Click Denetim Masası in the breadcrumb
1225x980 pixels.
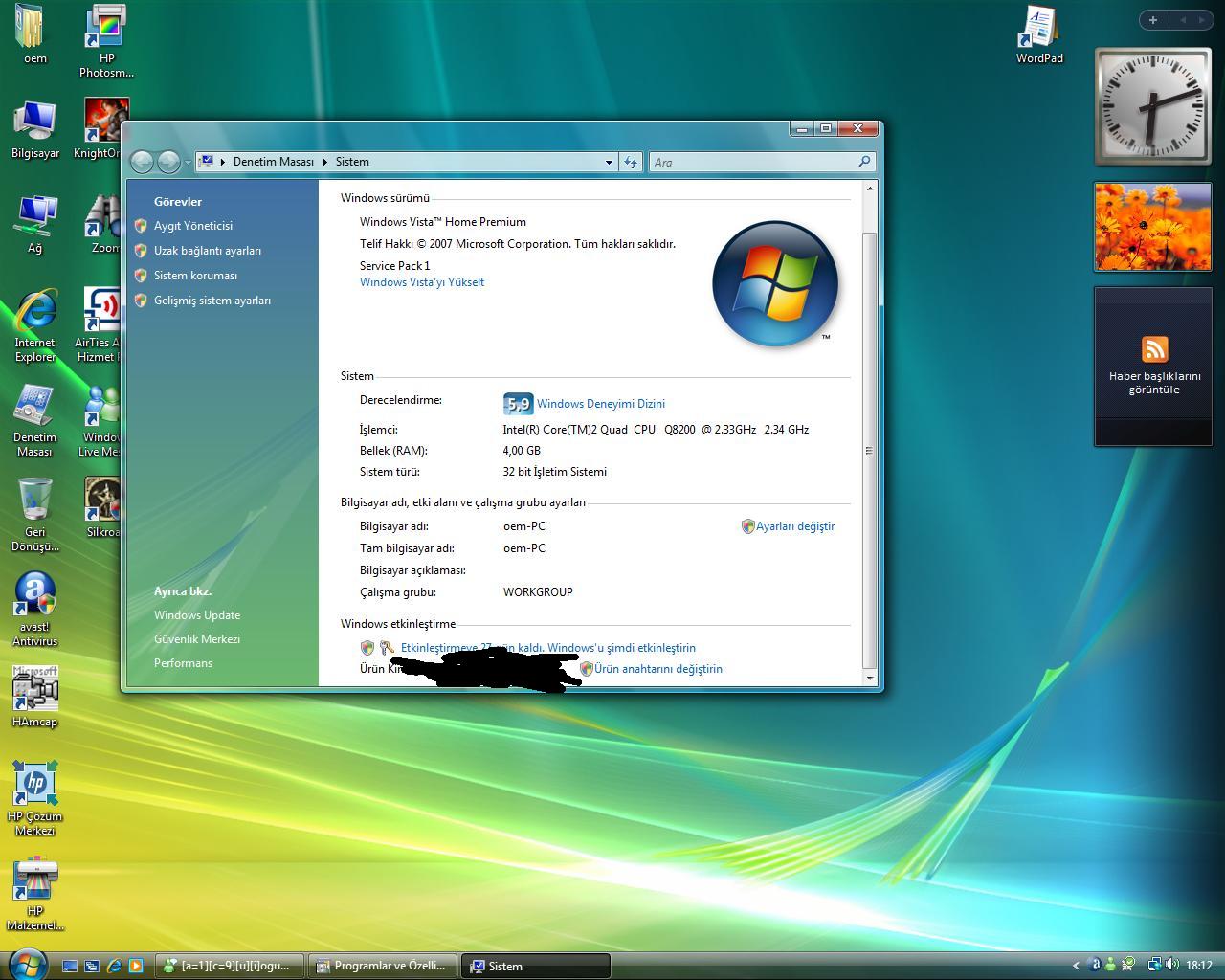pos(274,162)
